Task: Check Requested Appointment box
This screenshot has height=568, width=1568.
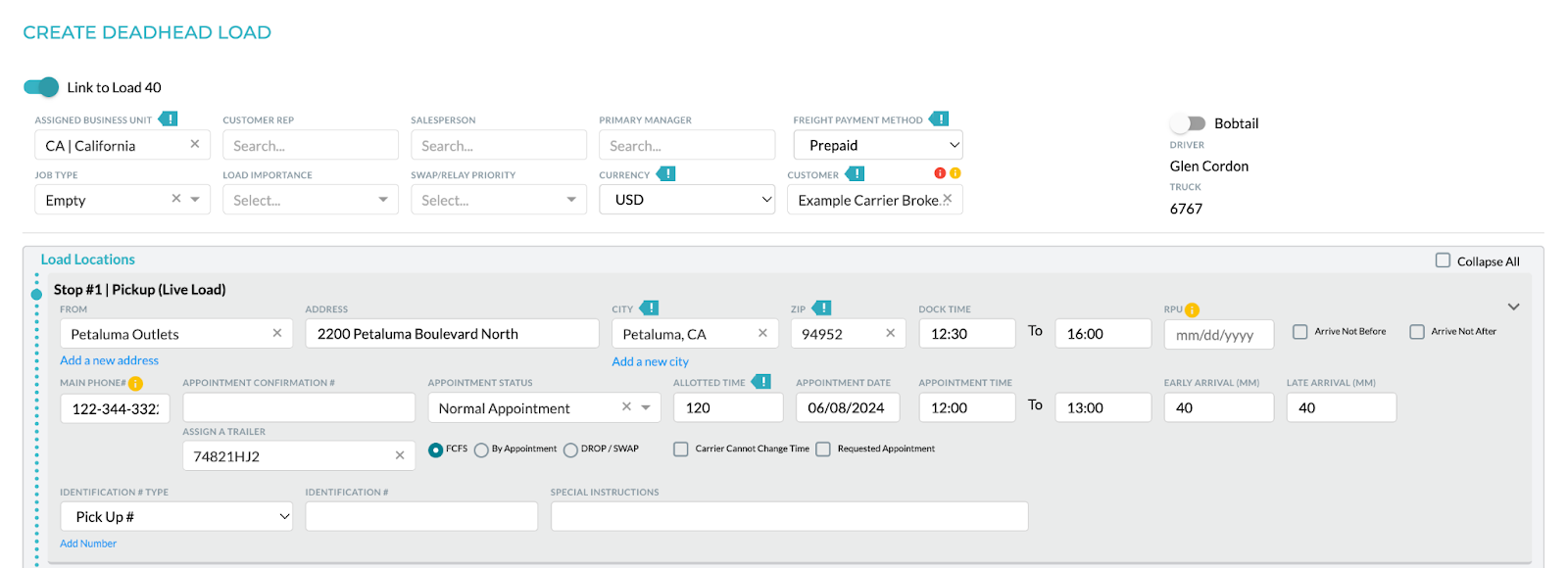Action: (x=823, y=450)
